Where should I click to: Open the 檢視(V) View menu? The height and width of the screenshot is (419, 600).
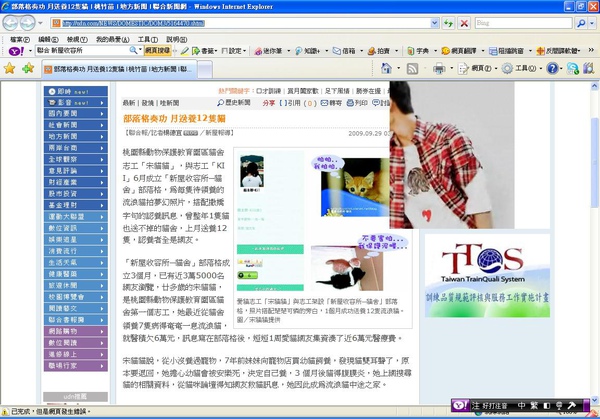[77, 39]
